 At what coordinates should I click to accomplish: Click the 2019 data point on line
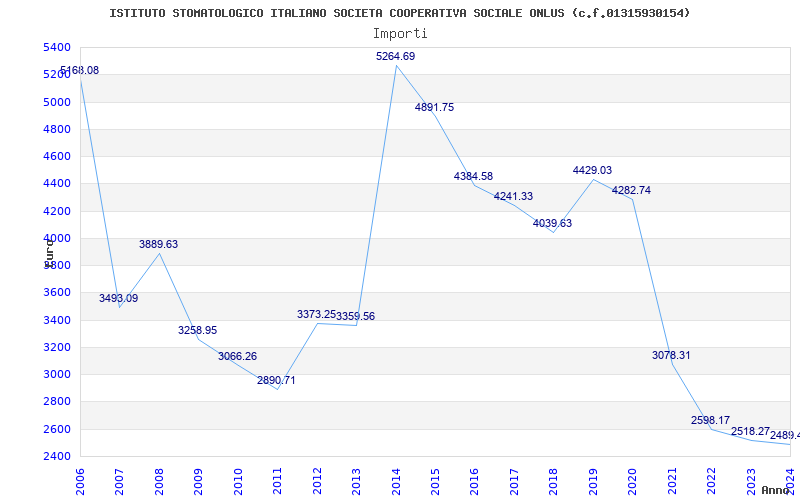(x=593, y=180)
